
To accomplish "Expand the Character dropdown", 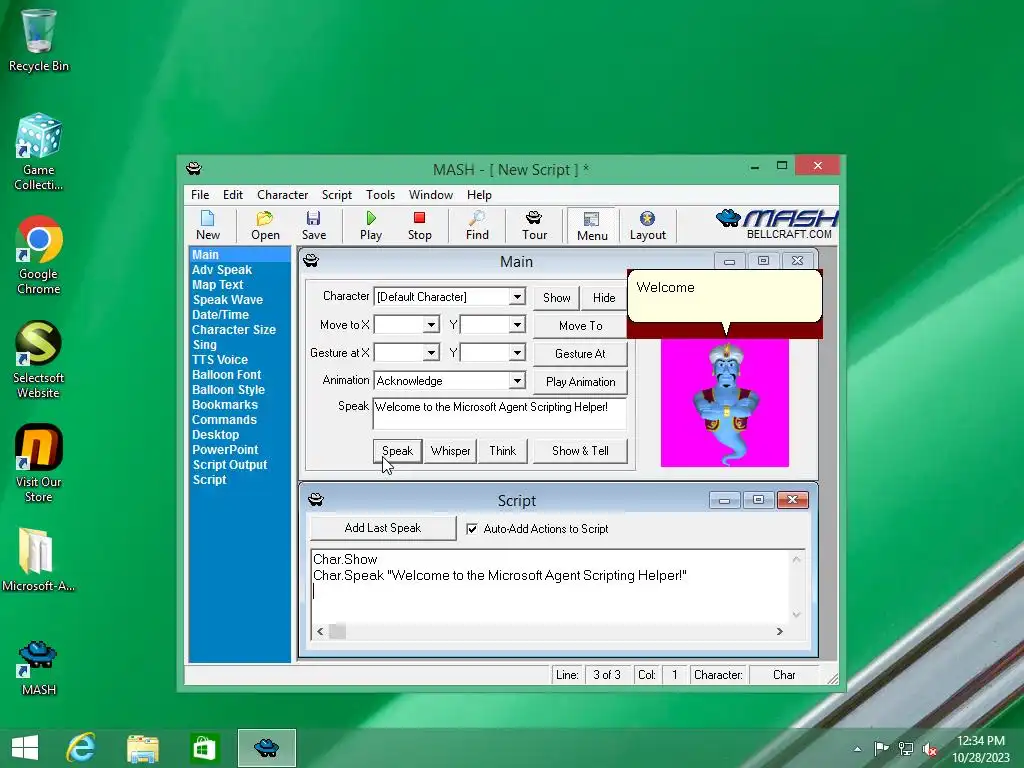I will tap(517, 296).
